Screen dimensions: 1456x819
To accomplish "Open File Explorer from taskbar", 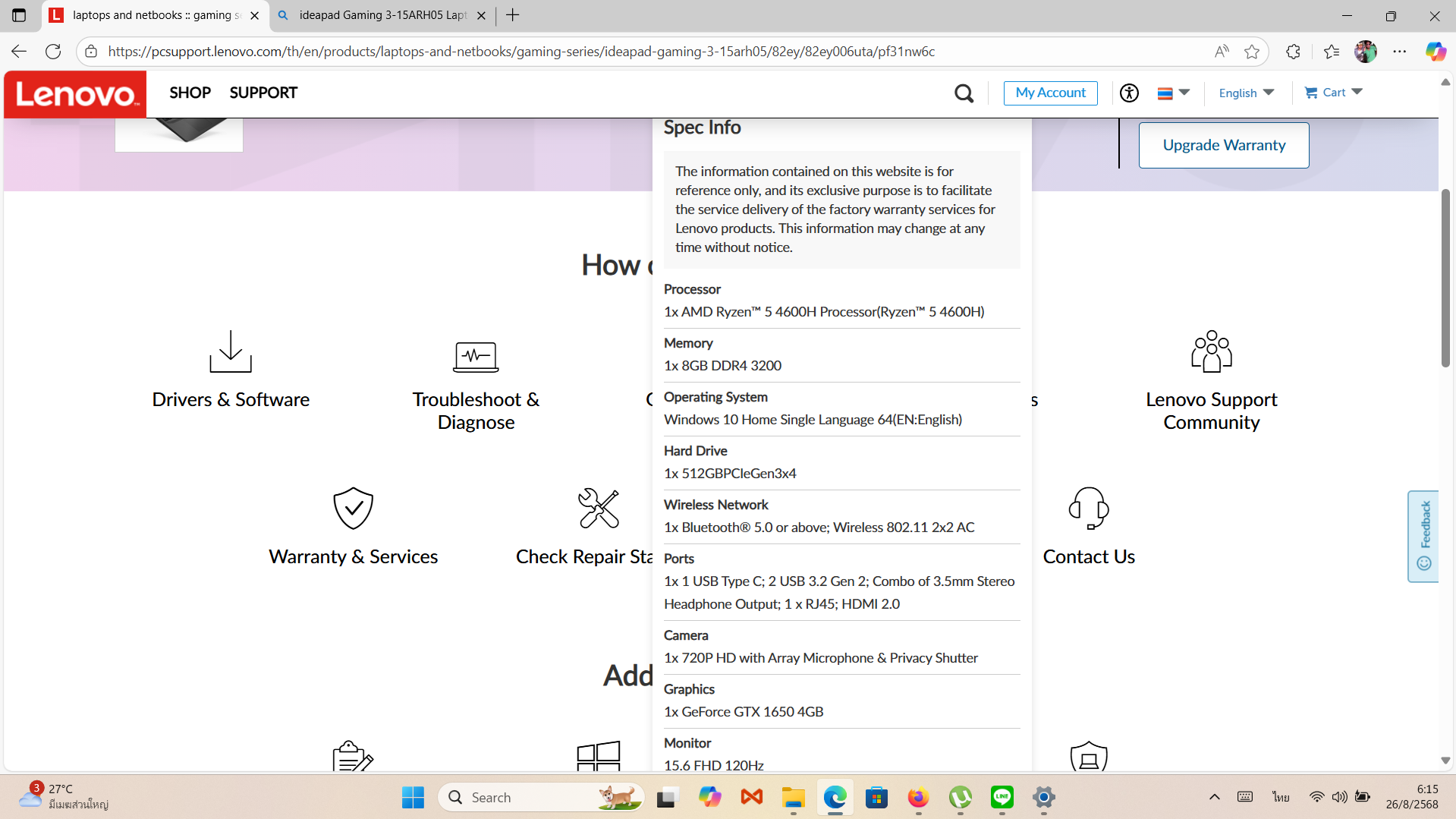I will [x=794, y=798].
